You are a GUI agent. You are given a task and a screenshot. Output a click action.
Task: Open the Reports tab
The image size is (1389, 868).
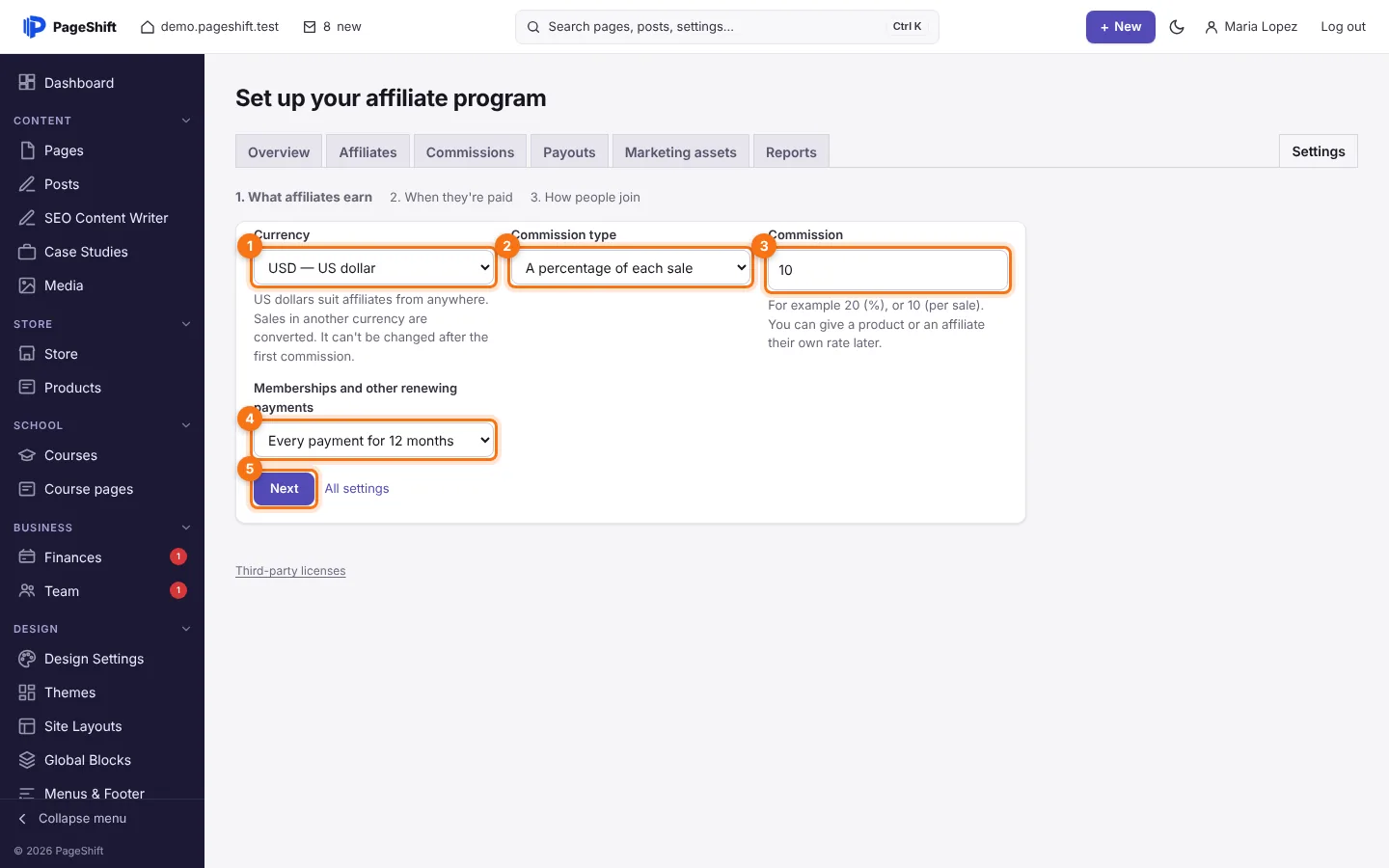[791, 151]
